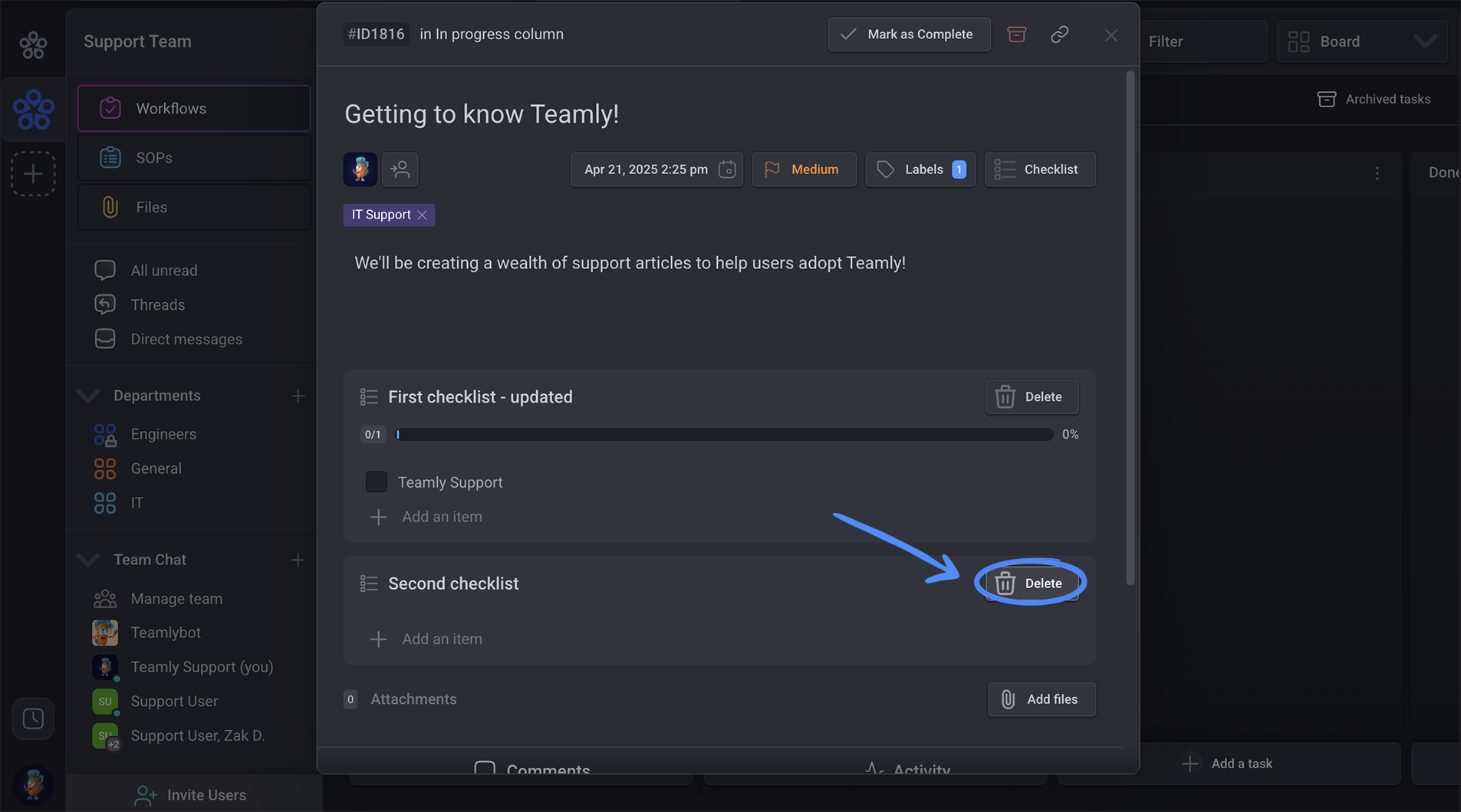Open Teamlybot chat

click(x=165, y=633)
